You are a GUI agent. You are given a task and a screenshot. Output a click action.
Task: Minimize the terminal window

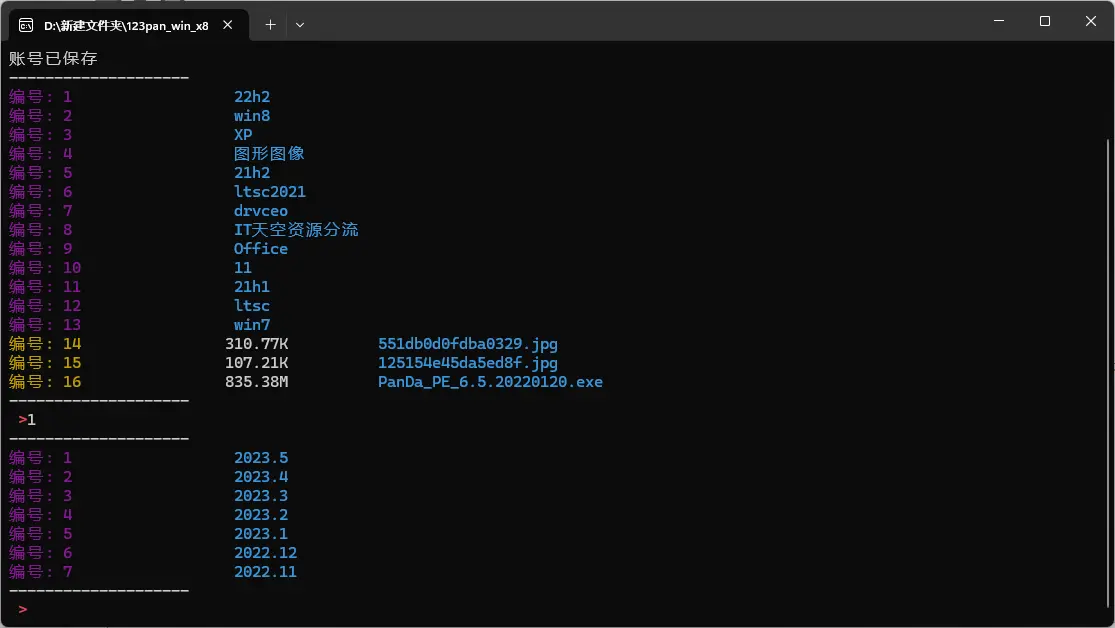pos(998,21)
